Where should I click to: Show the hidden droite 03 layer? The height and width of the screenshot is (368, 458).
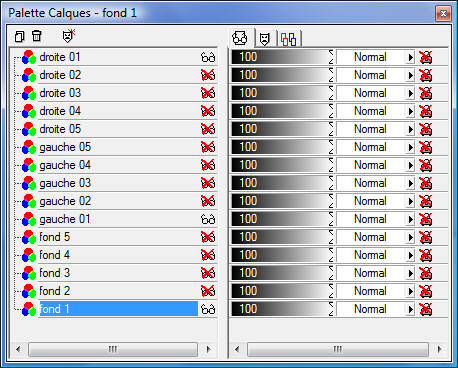click(x=208, y=93)
